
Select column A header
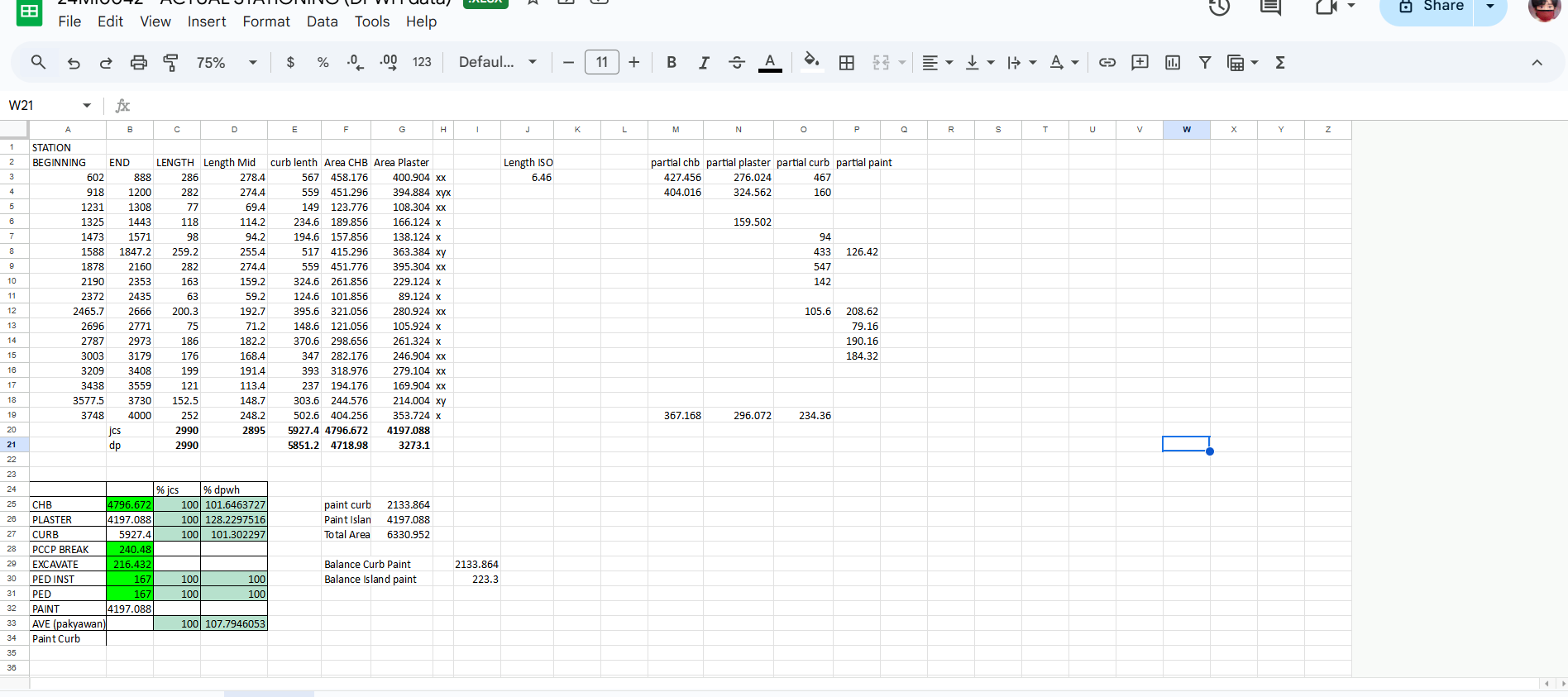coord(68,129)
